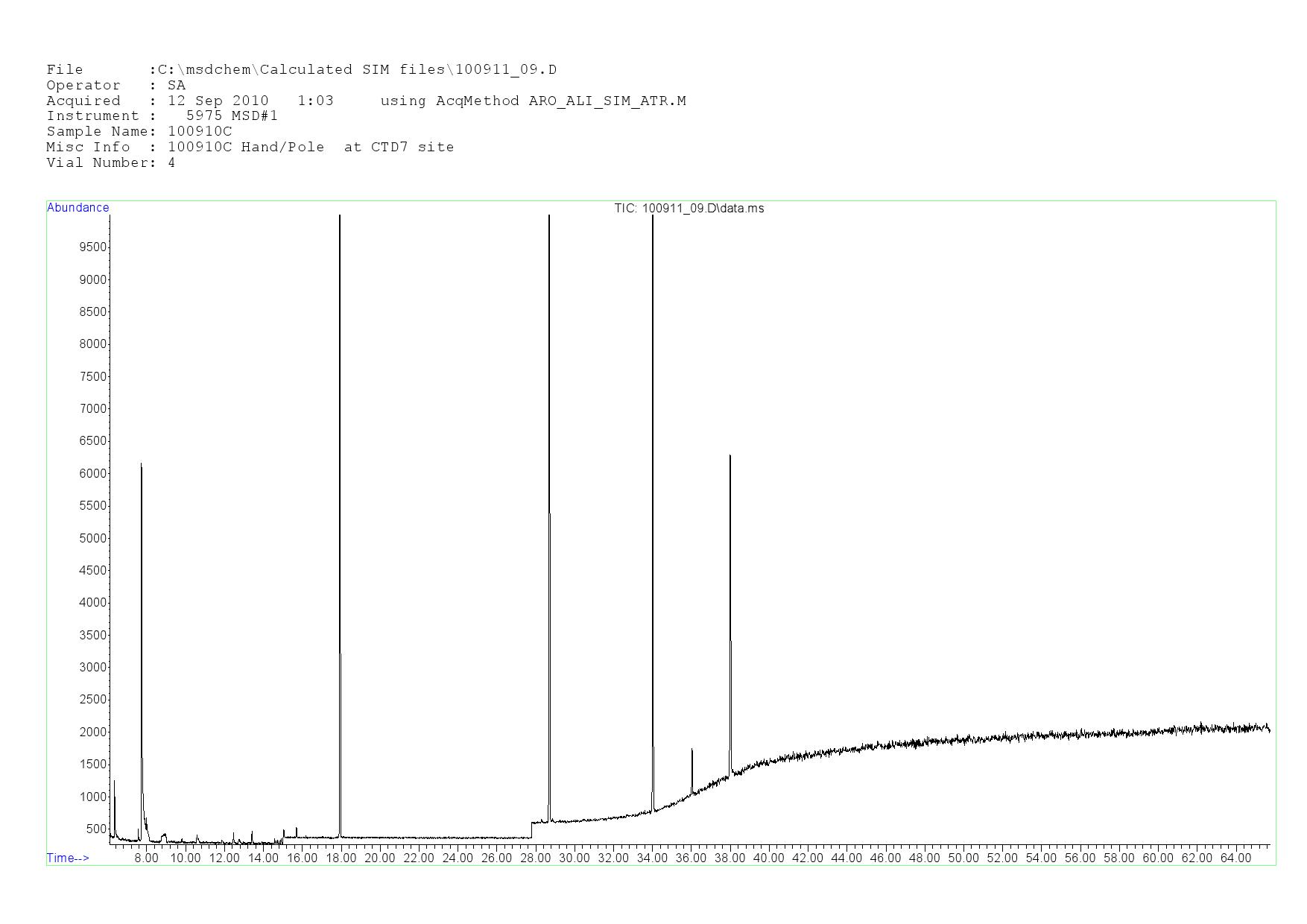Click the AcqMethod name ARO_ALI_SIM_ATR.M
The width and height of the screenshot is (1307, 924).
tap(607, 101)
